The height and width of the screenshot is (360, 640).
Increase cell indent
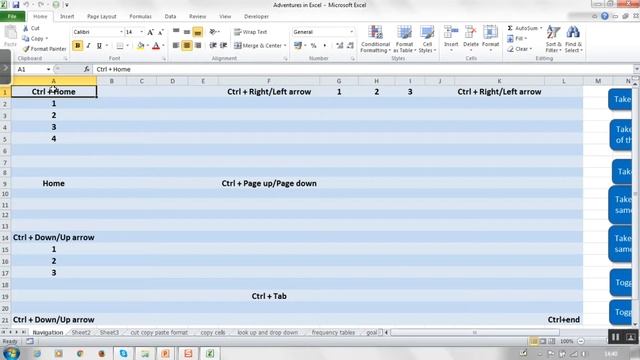(x=223, y=45)
